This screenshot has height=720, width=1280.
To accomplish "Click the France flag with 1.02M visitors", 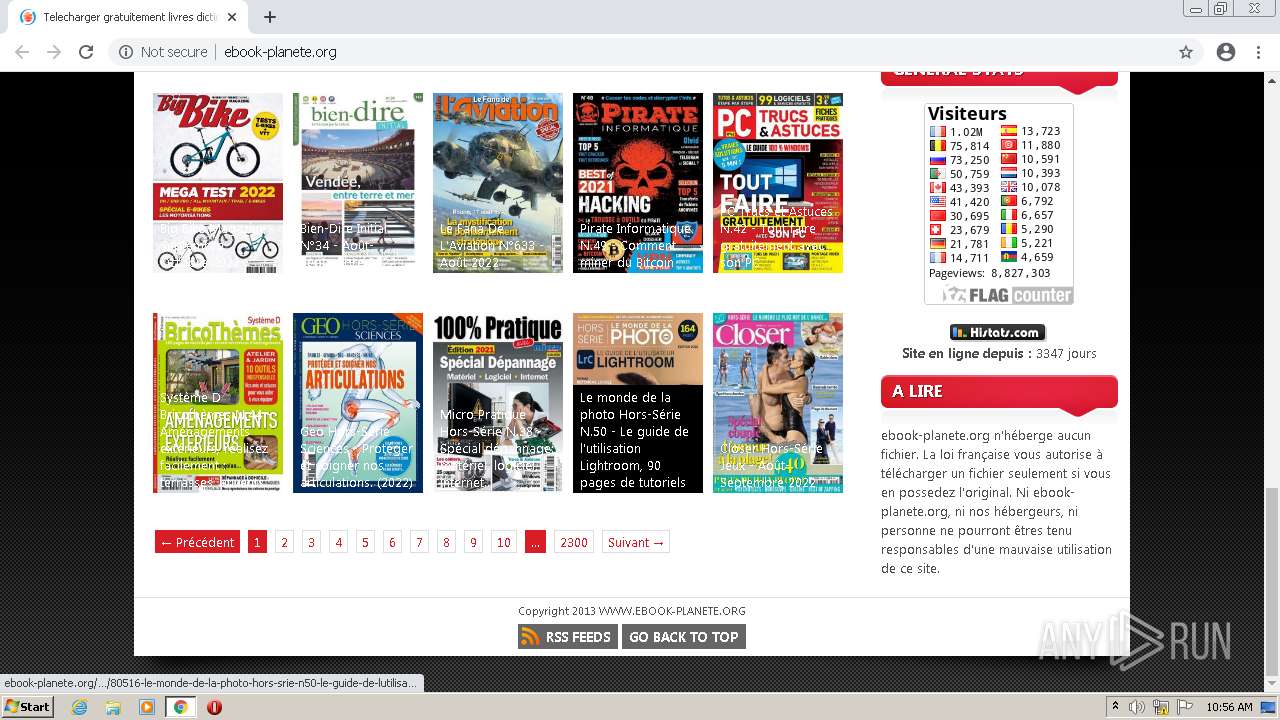I will tap(938, 131).
